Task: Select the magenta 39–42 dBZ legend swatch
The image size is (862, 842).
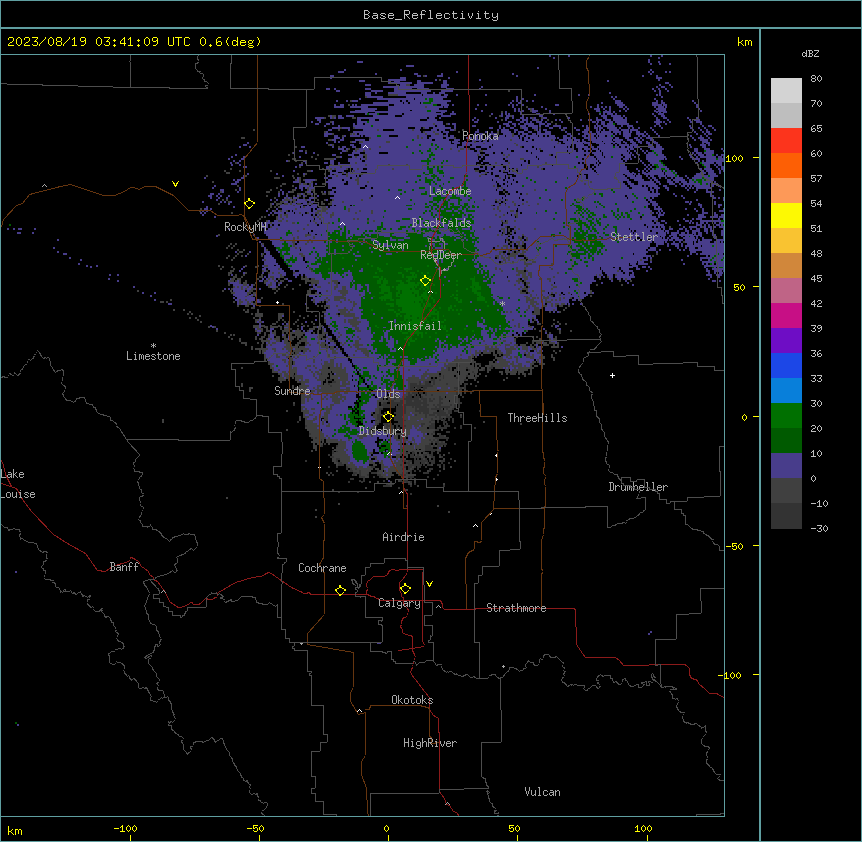Action: tap(786, 315)
